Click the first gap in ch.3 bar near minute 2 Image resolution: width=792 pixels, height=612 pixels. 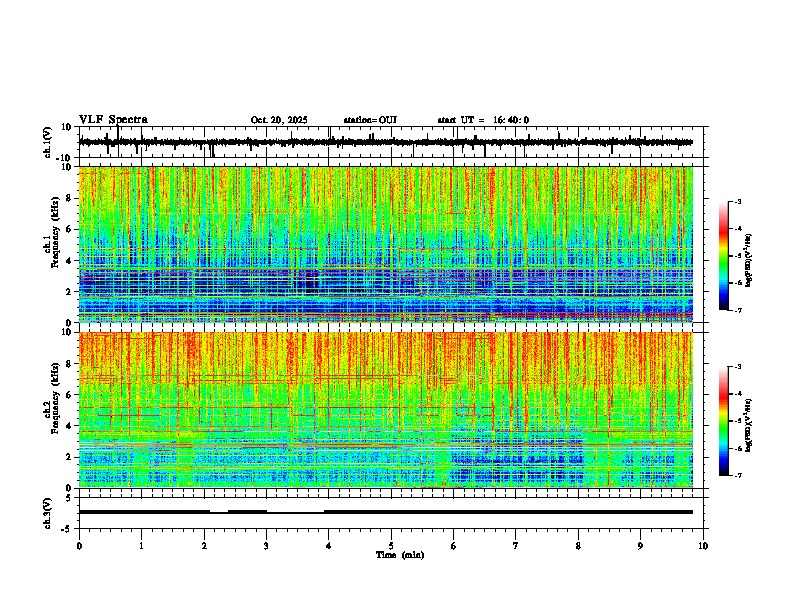click(219, 512)
